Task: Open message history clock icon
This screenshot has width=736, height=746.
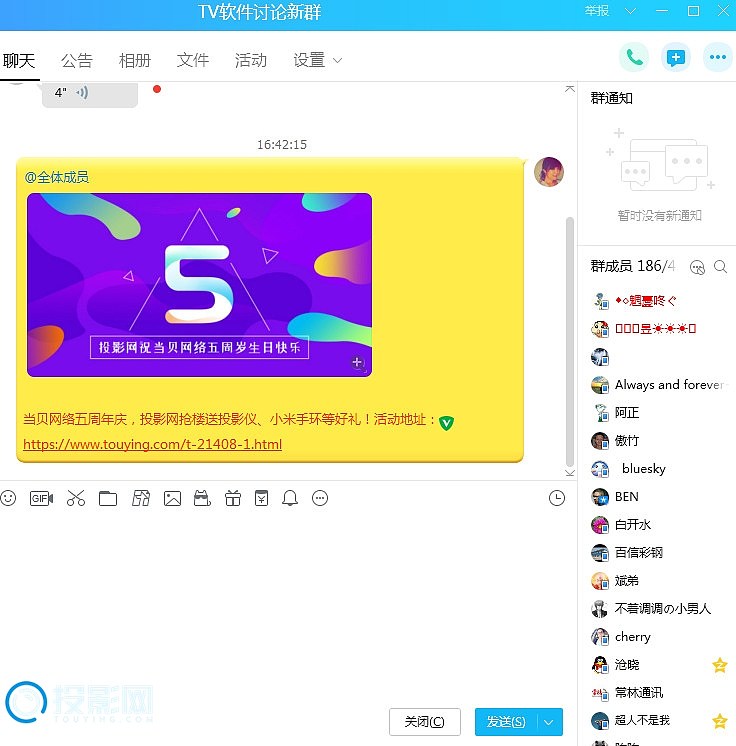Action: [x=557, y=498]
